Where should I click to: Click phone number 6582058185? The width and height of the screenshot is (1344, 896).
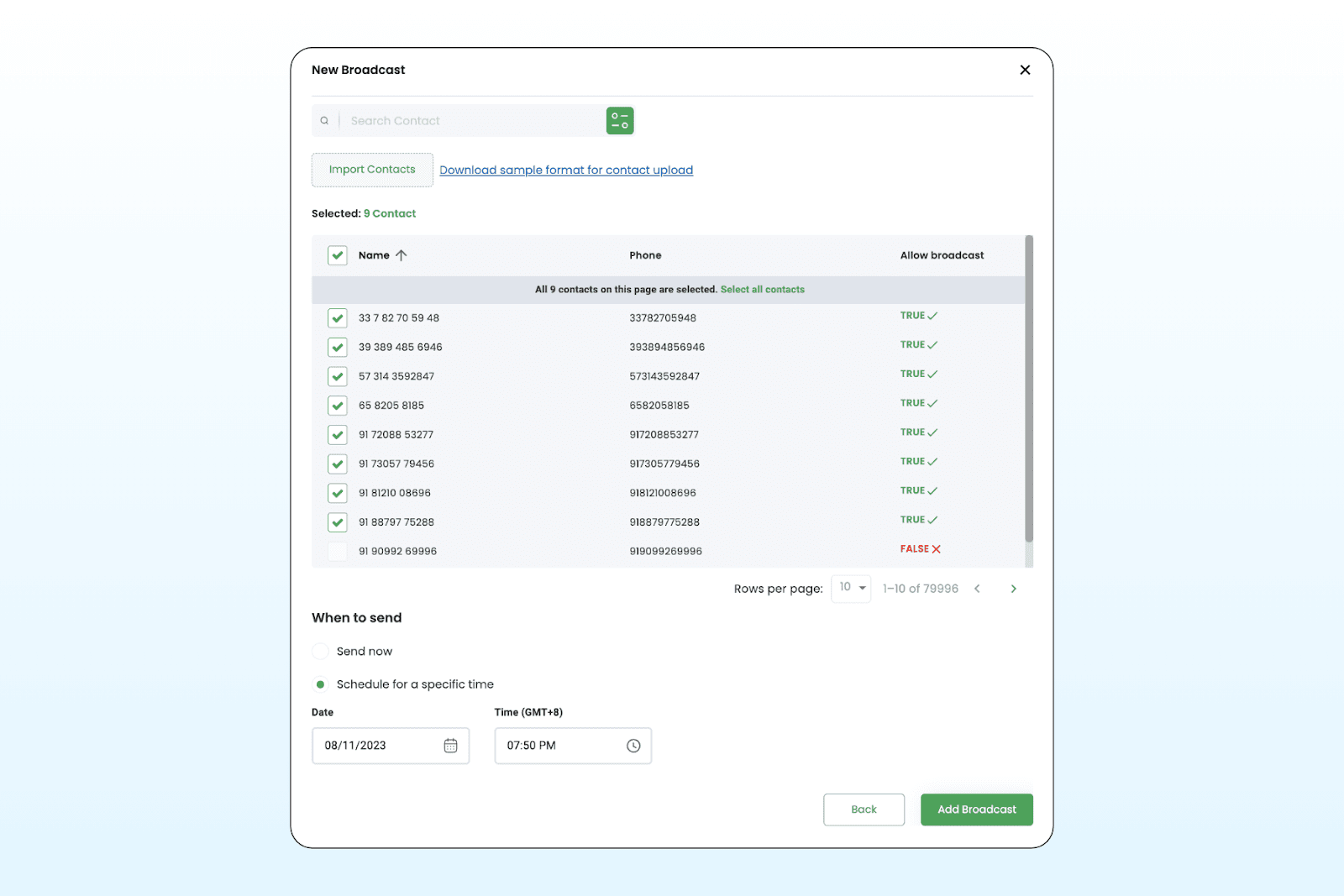[x=659, y=406]
